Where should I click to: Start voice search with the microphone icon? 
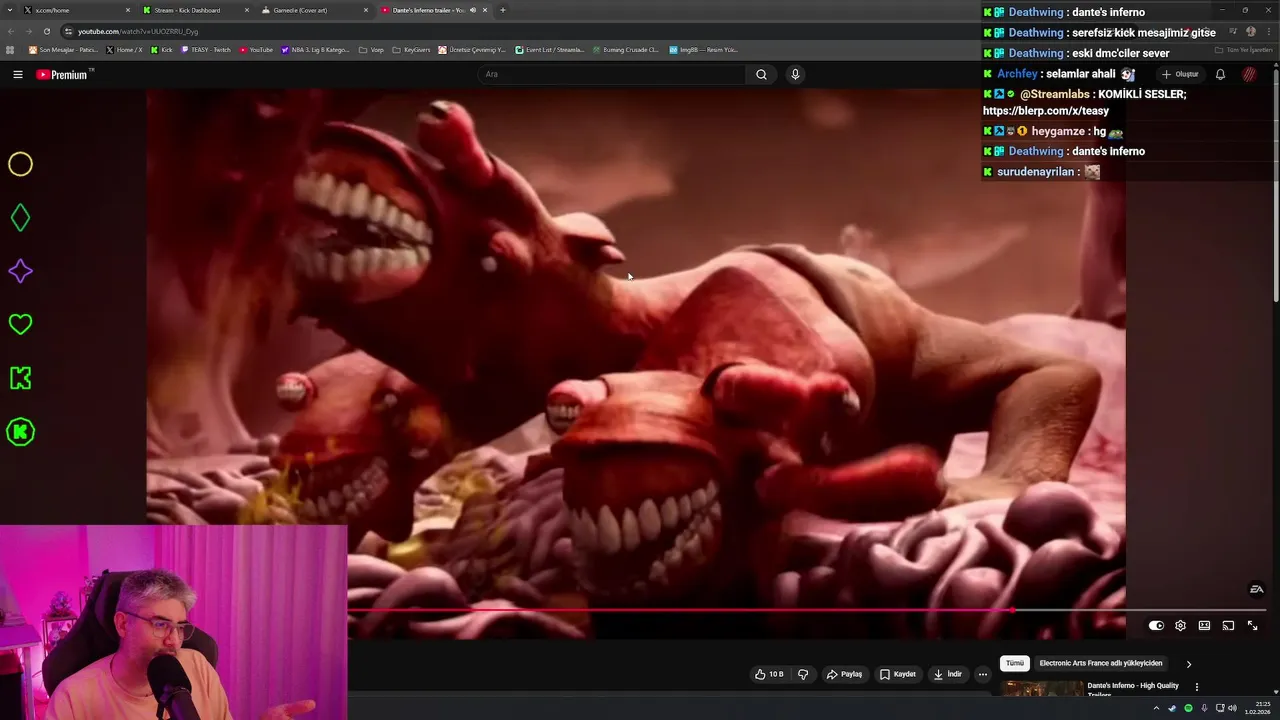point(795,74)
